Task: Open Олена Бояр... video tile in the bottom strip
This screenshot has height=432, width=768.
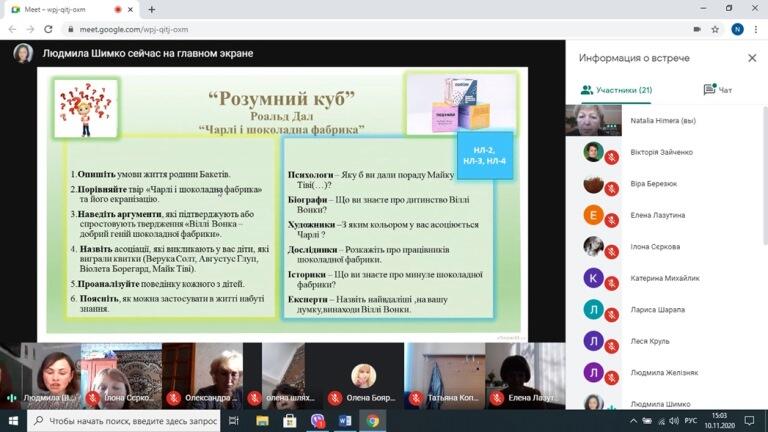Action: click(x=363, y=376)
